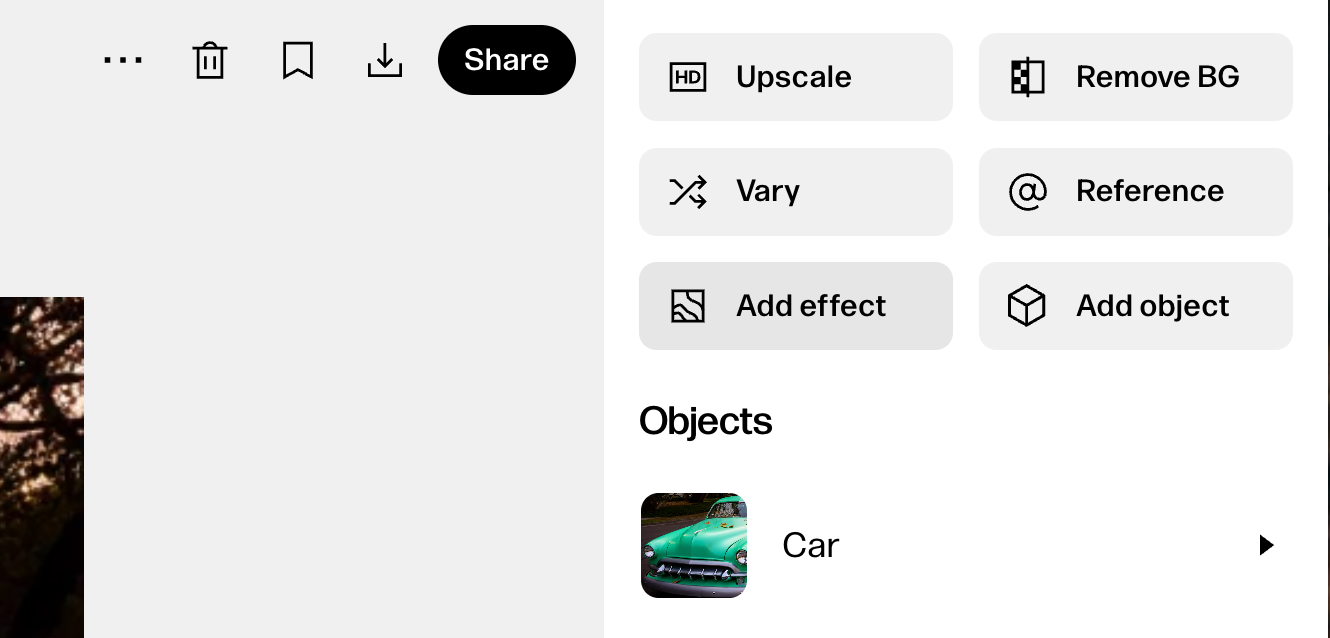Bookmark this image
This screenshot has height=638, width=1330.
pos(298,60)
